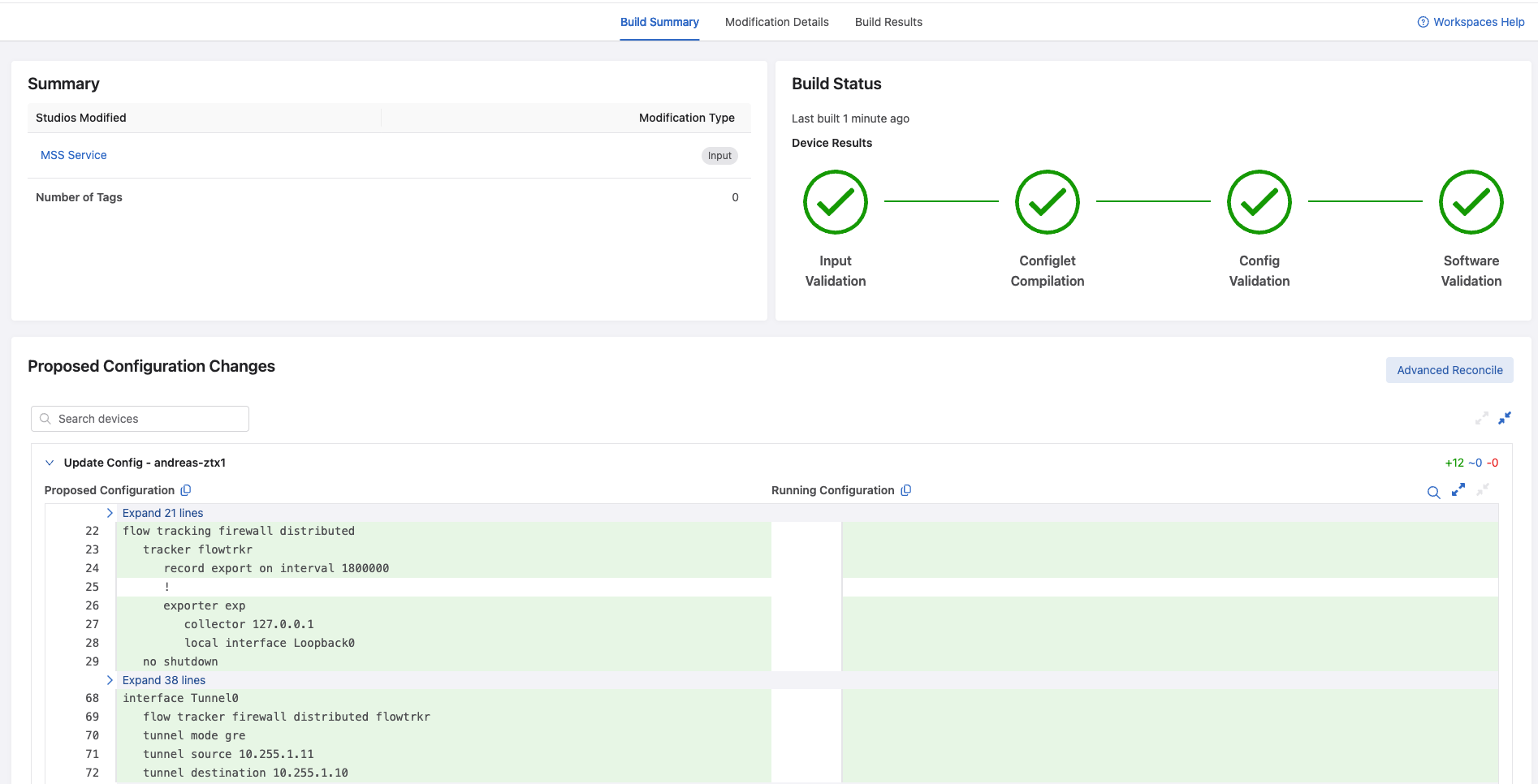Screen dimensions: 1538x784
Task: Click the search icon in the diff viewer
Action: (x=1433, y=492)
